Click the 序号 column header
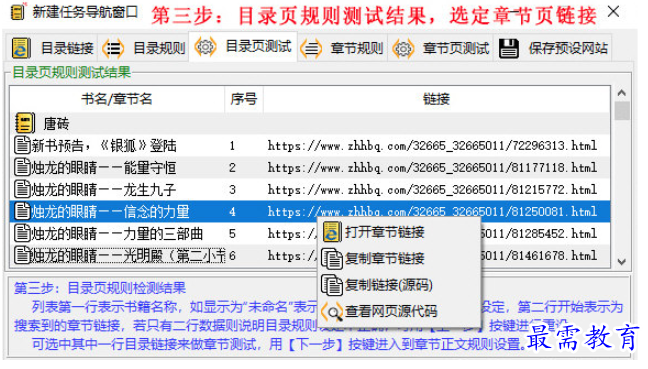Screen dimensions: 648x369 pos(244,99)
